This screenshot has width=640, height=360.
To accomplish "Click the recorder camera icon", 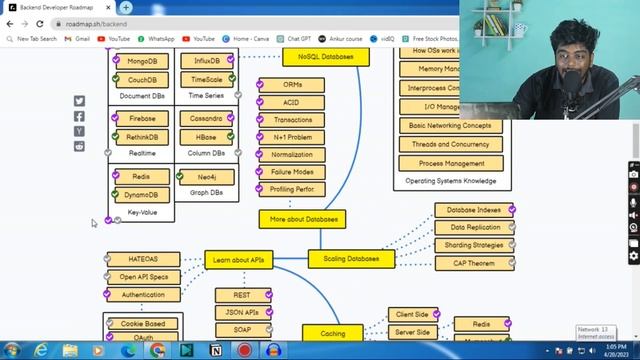I will click(x=633, y=174).
